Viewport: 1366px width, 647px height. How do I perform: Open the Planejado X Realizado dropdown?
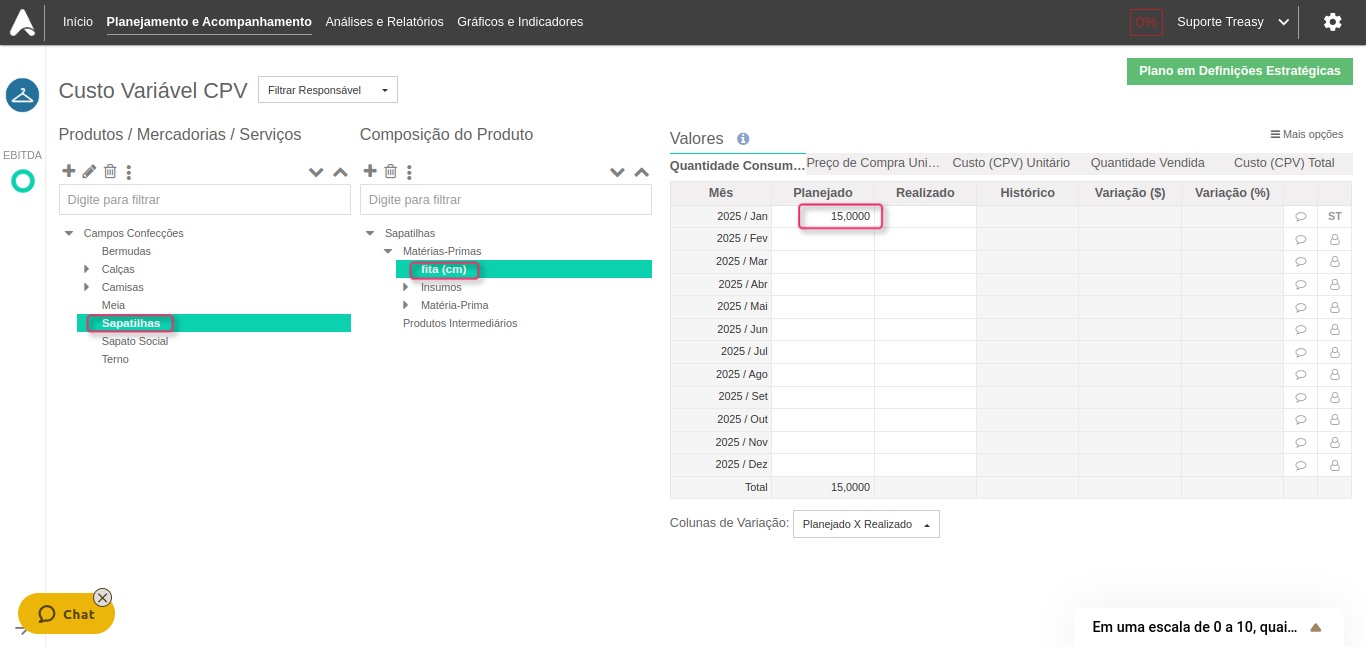tap(865, 524)
